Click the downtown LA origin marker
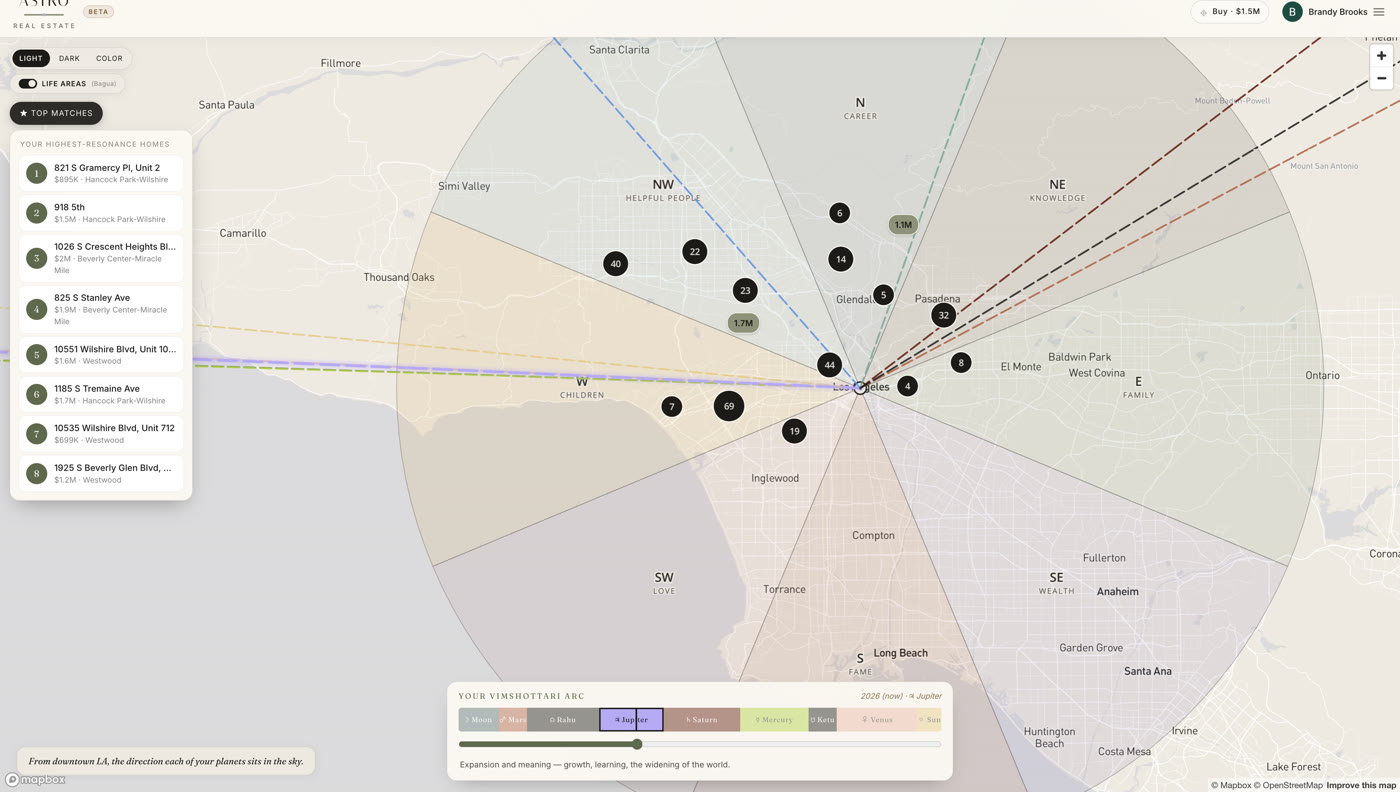 860,387
